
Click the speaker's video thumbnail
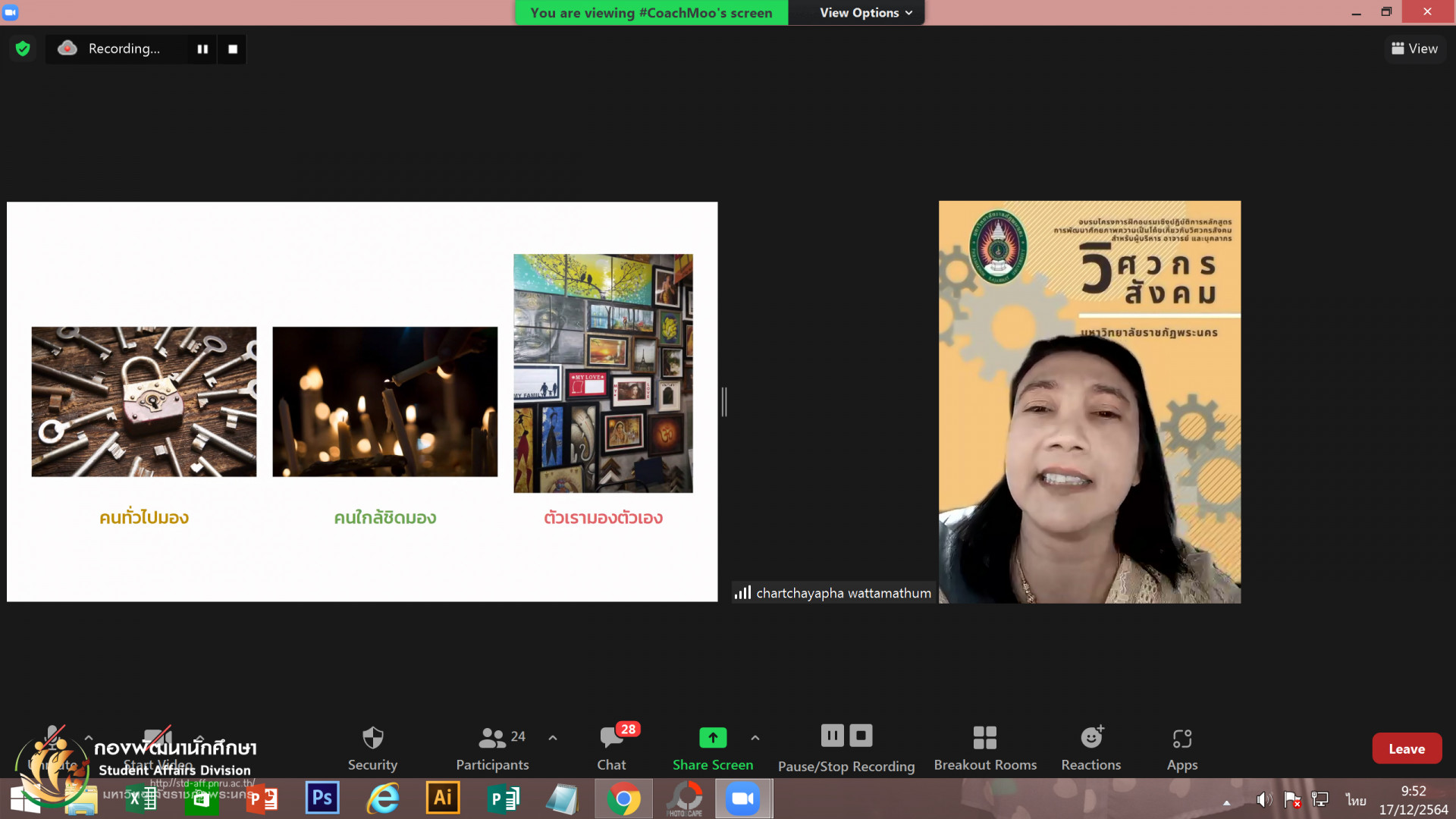tap(1089, 402)
